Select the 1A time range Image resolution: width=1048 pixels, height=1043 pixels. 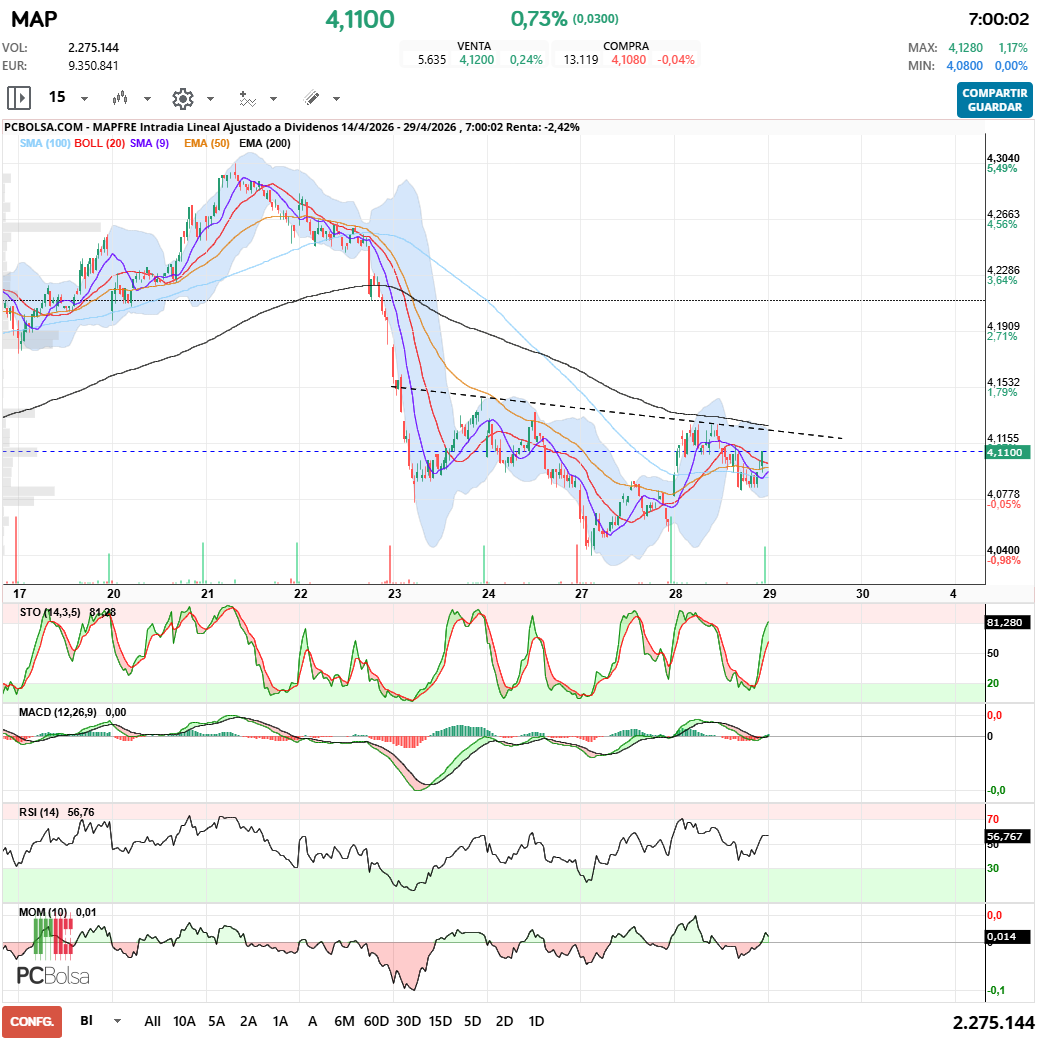(280, 1021)
